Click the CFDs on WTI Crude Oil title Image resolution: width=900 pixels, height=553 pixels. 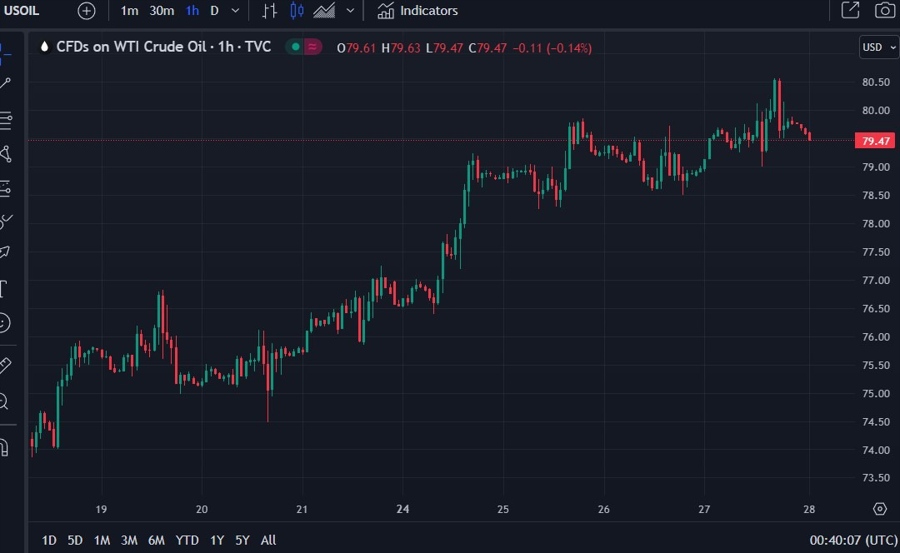[x=164, y=47]
